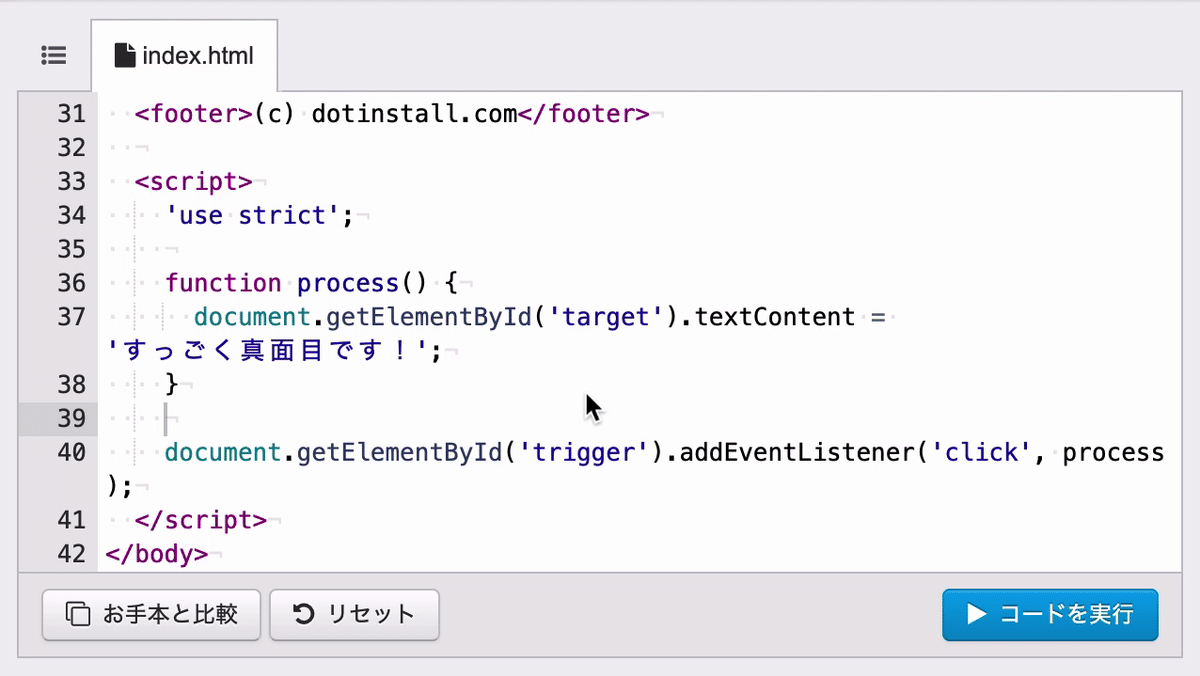Open the file list menu icon
1200x676 pixels.
click(54, 56)
